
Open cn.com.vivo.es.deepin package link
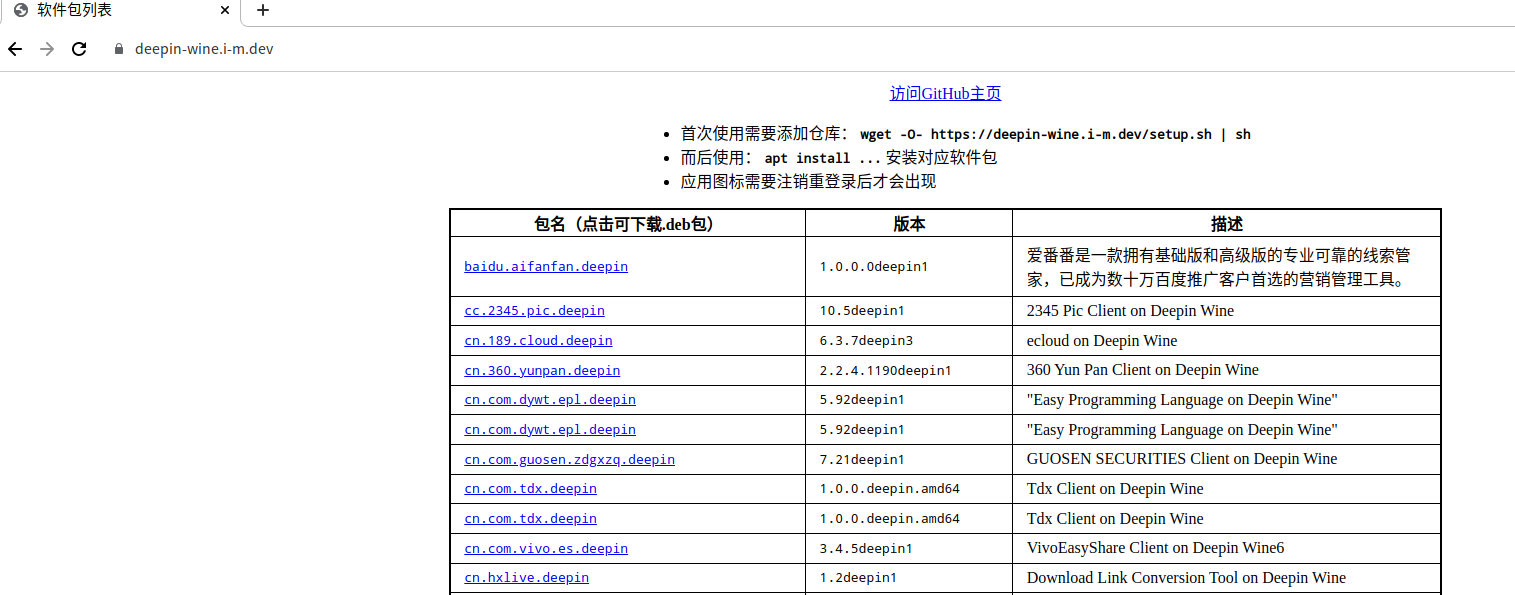click(546, 549)
